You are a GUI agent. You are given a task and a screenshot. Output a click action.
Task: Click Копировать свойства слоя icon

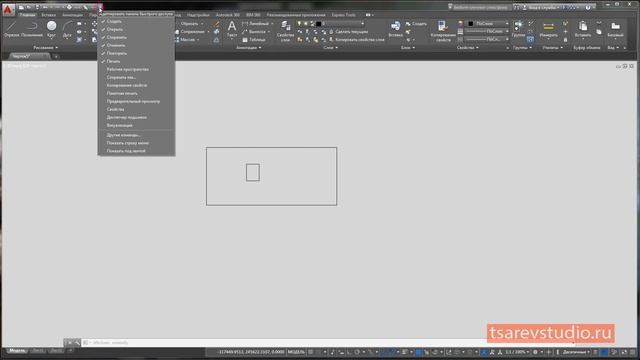pyautogui.click(x=331, y=40)
